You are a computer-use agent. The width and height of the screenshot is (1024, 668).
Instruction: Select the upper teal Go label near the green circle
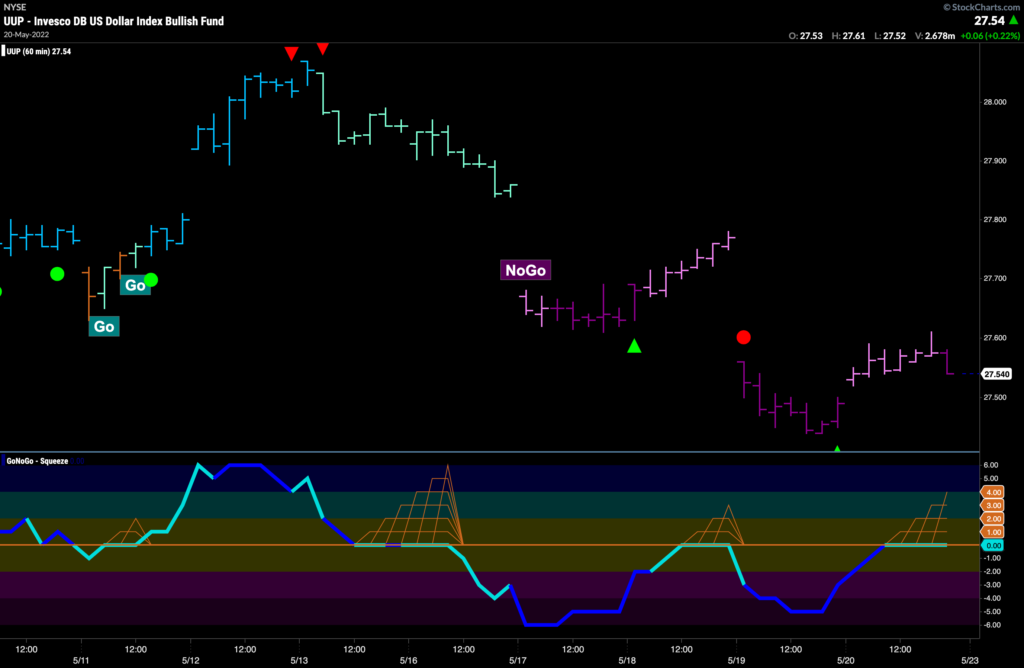click(134, 285)
